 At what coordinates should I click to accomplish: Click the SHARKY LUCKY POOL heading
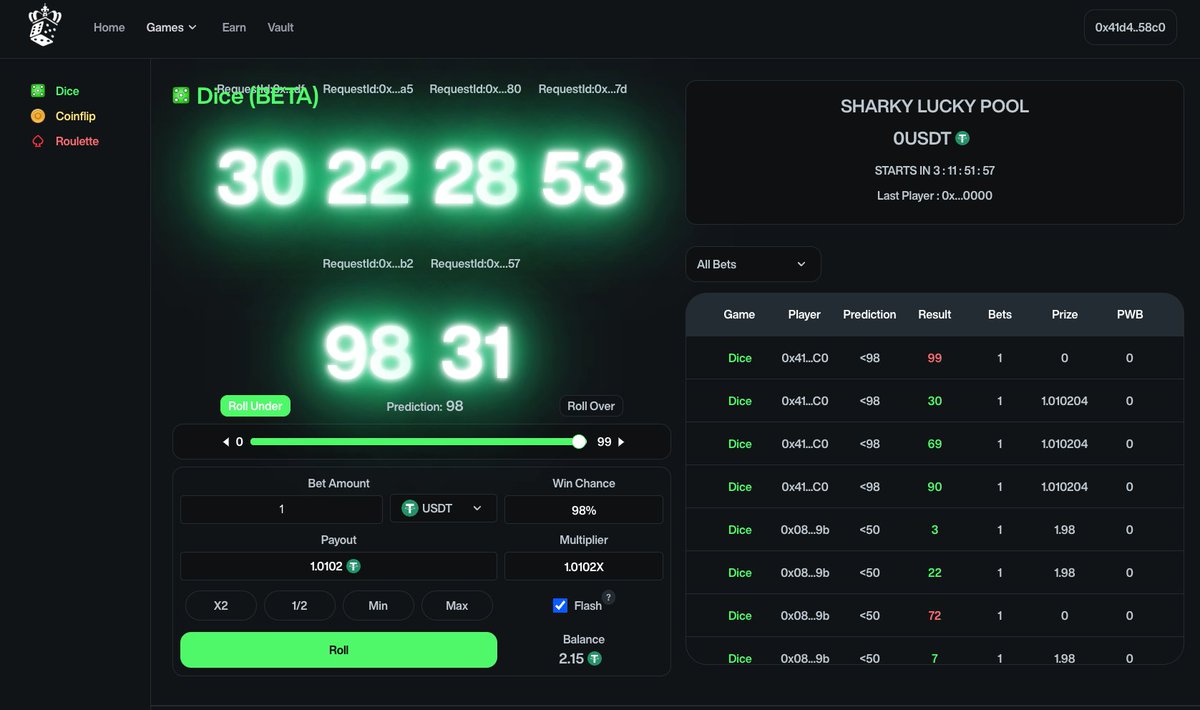pyautogui.click(x=934, y=106)
